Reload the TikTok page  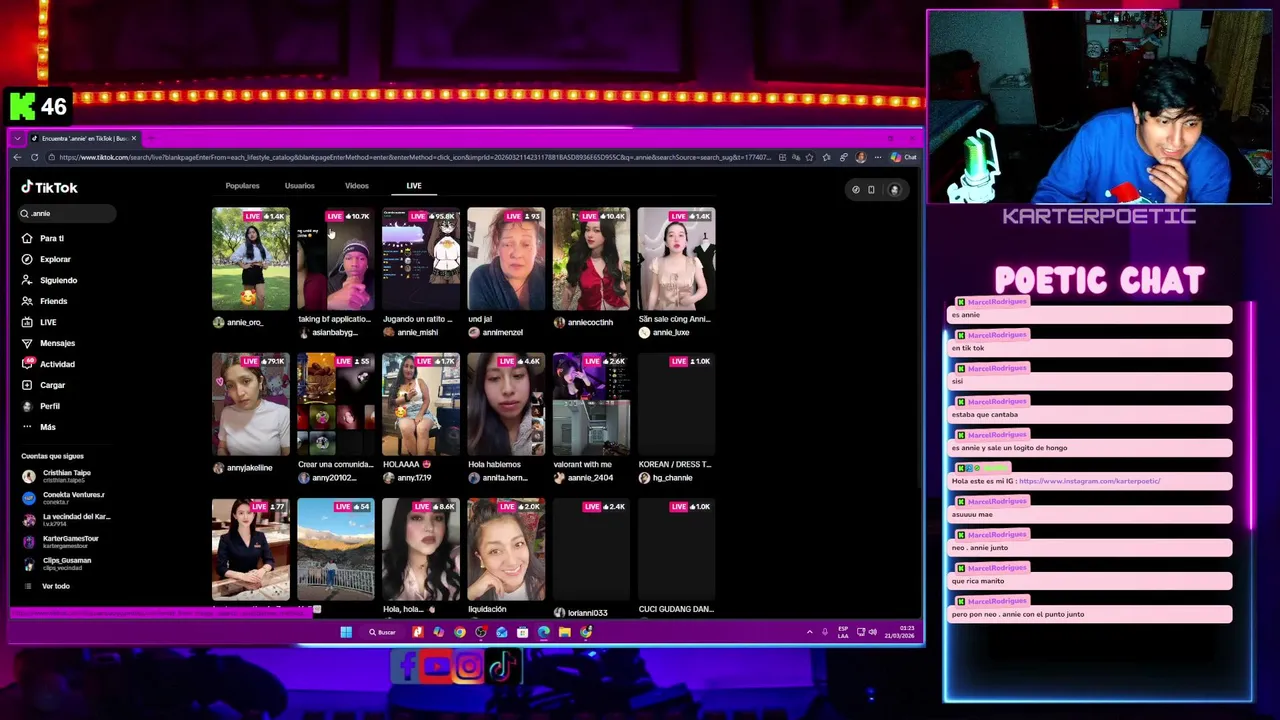pos(35,157)
